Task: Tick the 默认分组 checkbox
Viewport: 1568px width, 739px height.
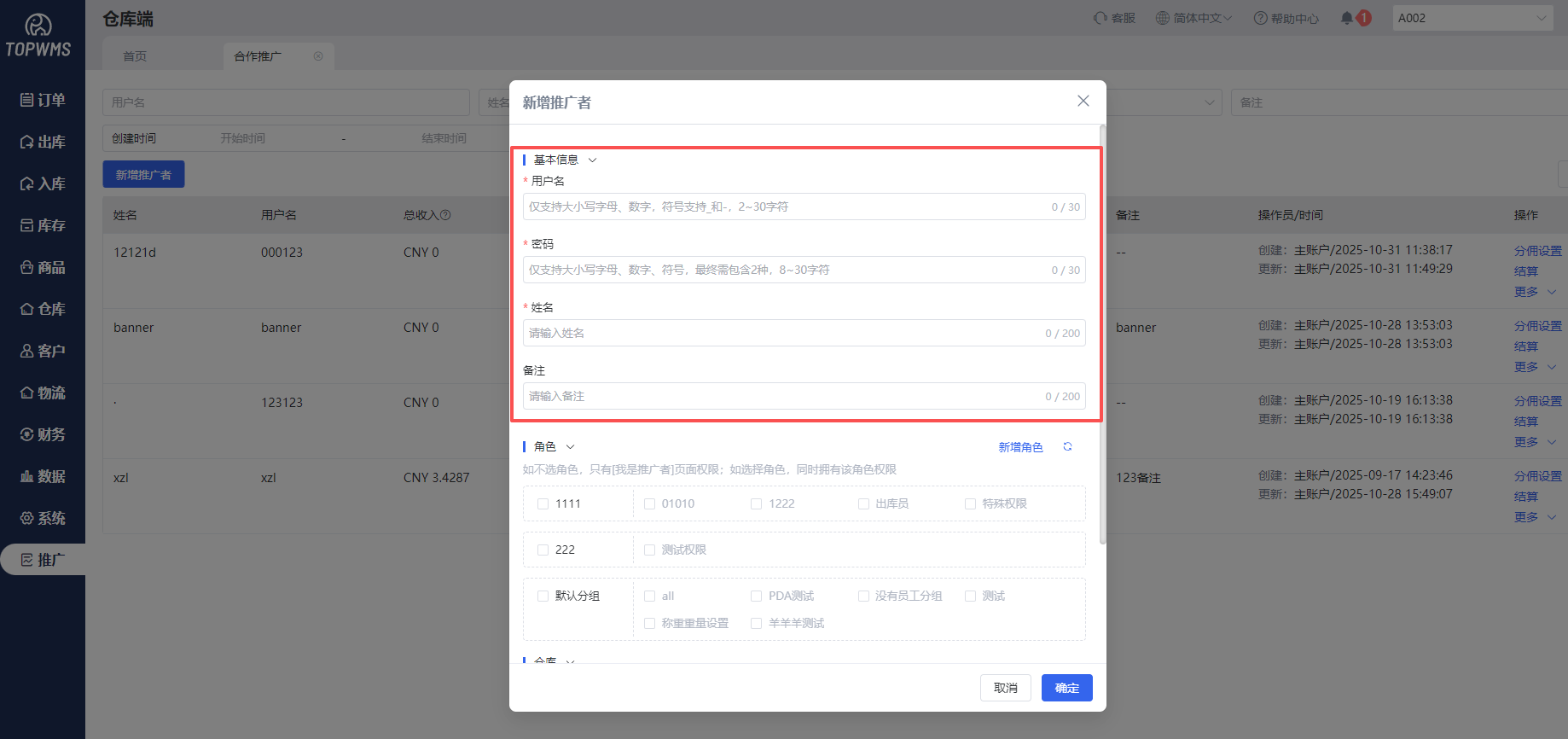Action: (x=543, y=596)
